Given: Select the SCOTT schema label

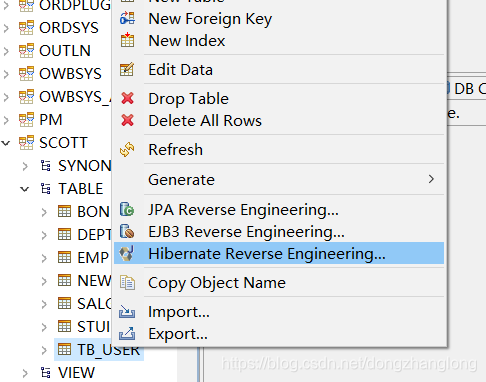Looking at the screenshot, I should pos(63,143).
